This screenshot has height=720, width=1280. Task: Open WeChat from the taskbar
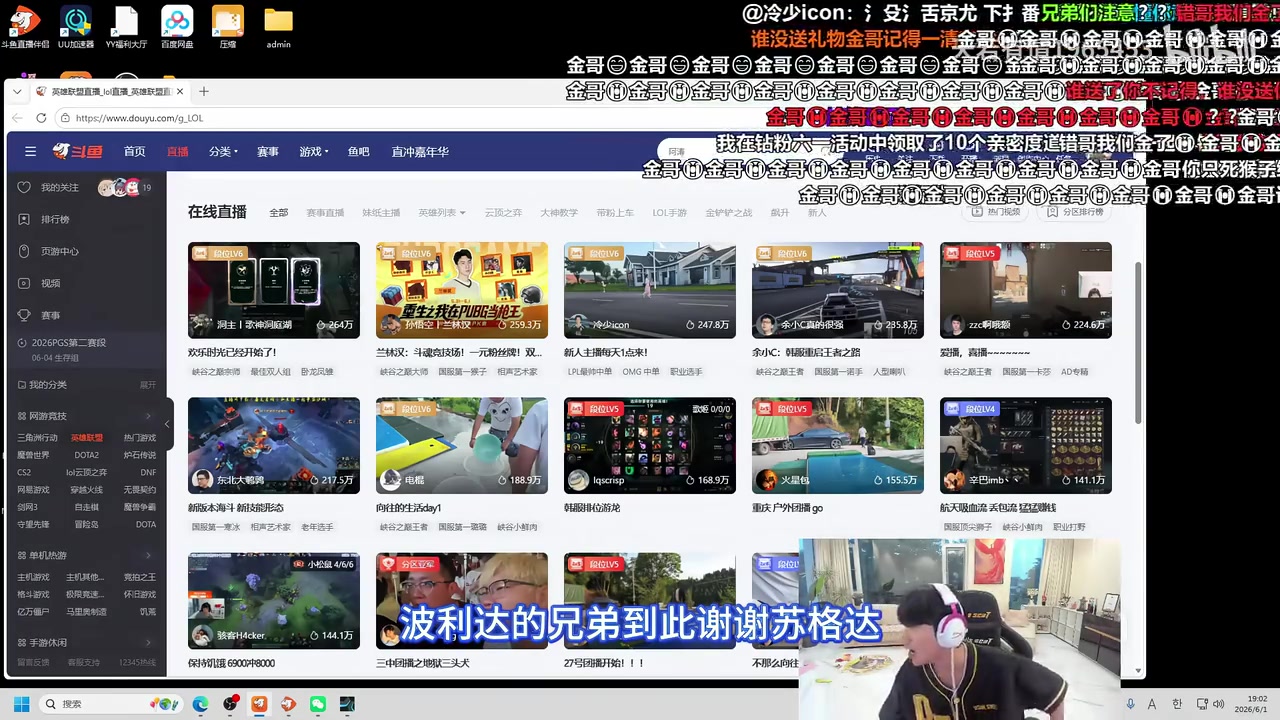pos(318,704)
